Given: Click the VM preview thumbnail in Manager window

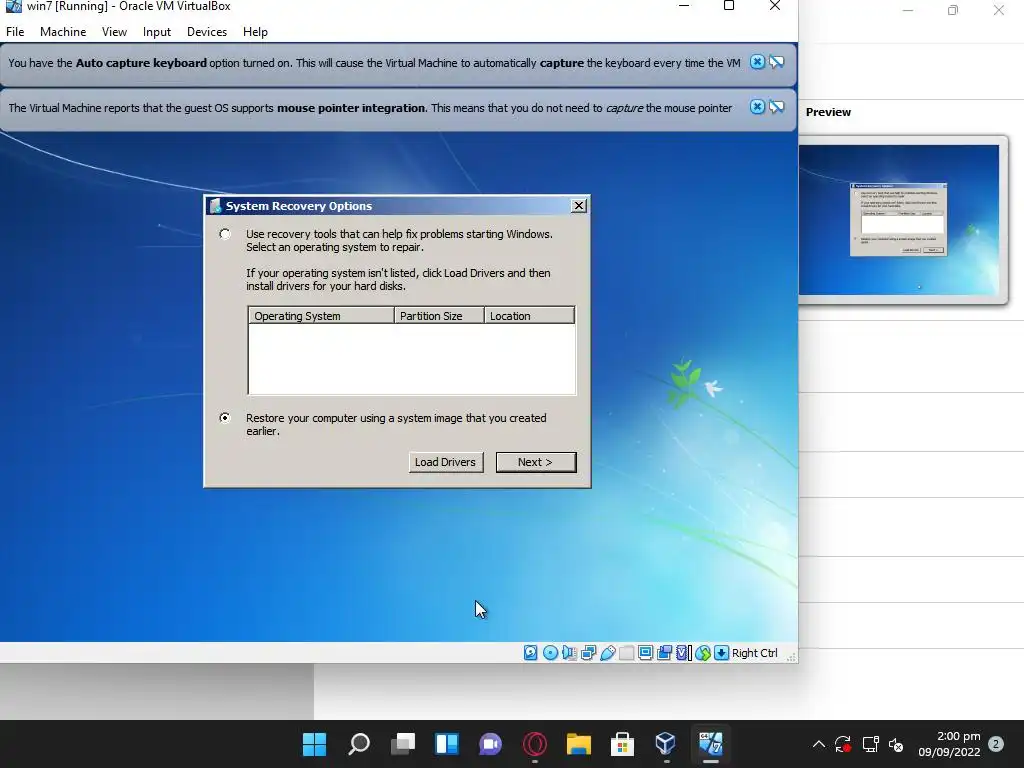Looking at the screenshot, I should pyautogui.click(x=899, y=219).
